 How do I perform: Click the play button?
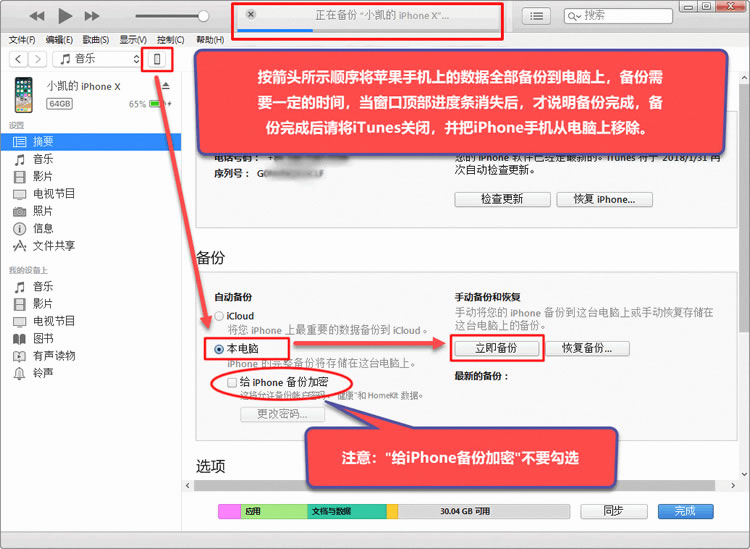(x=65, y=16)
